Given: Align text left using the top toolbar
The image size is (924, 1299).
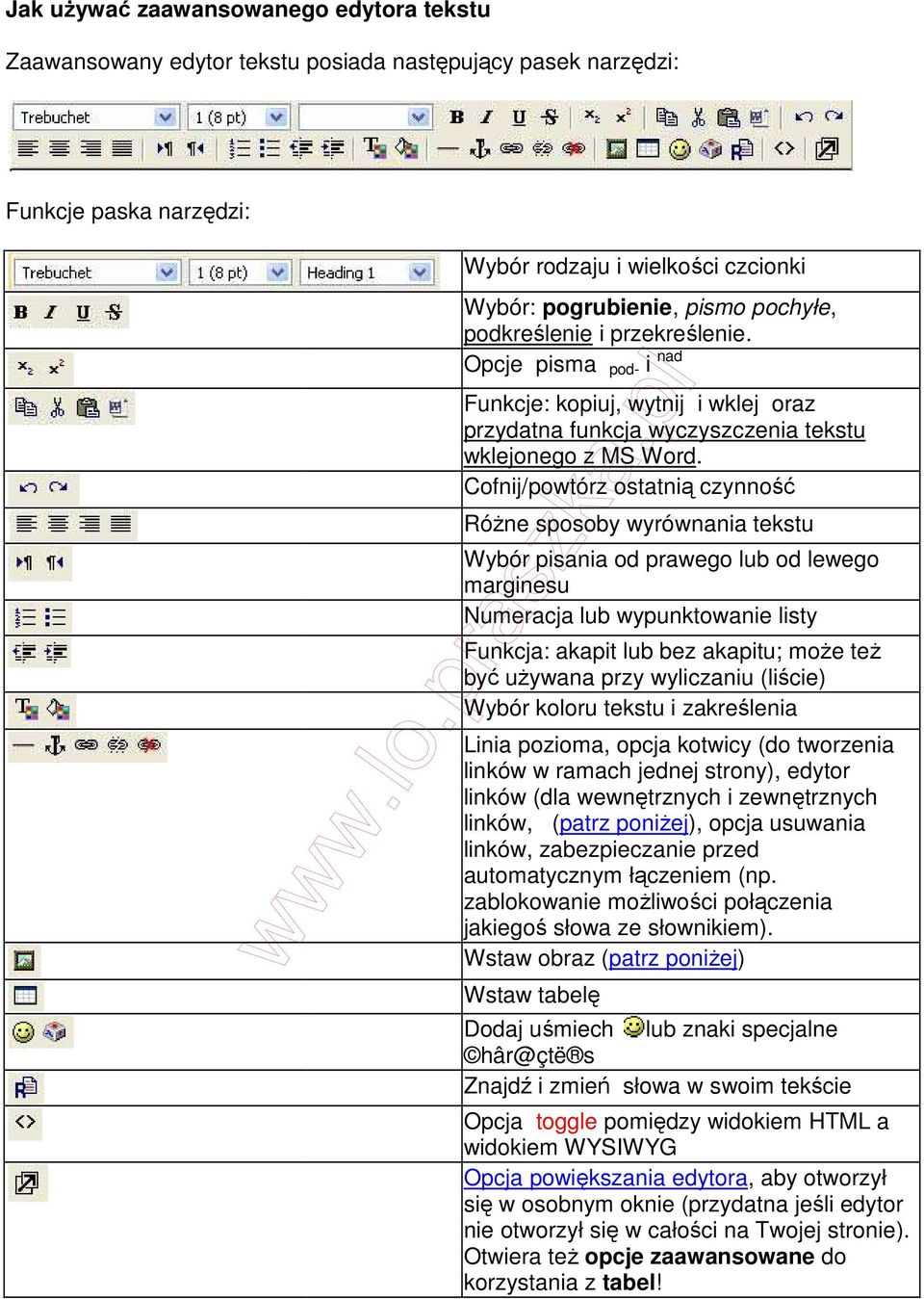Looking at the screenshot, I should point(28,148).
